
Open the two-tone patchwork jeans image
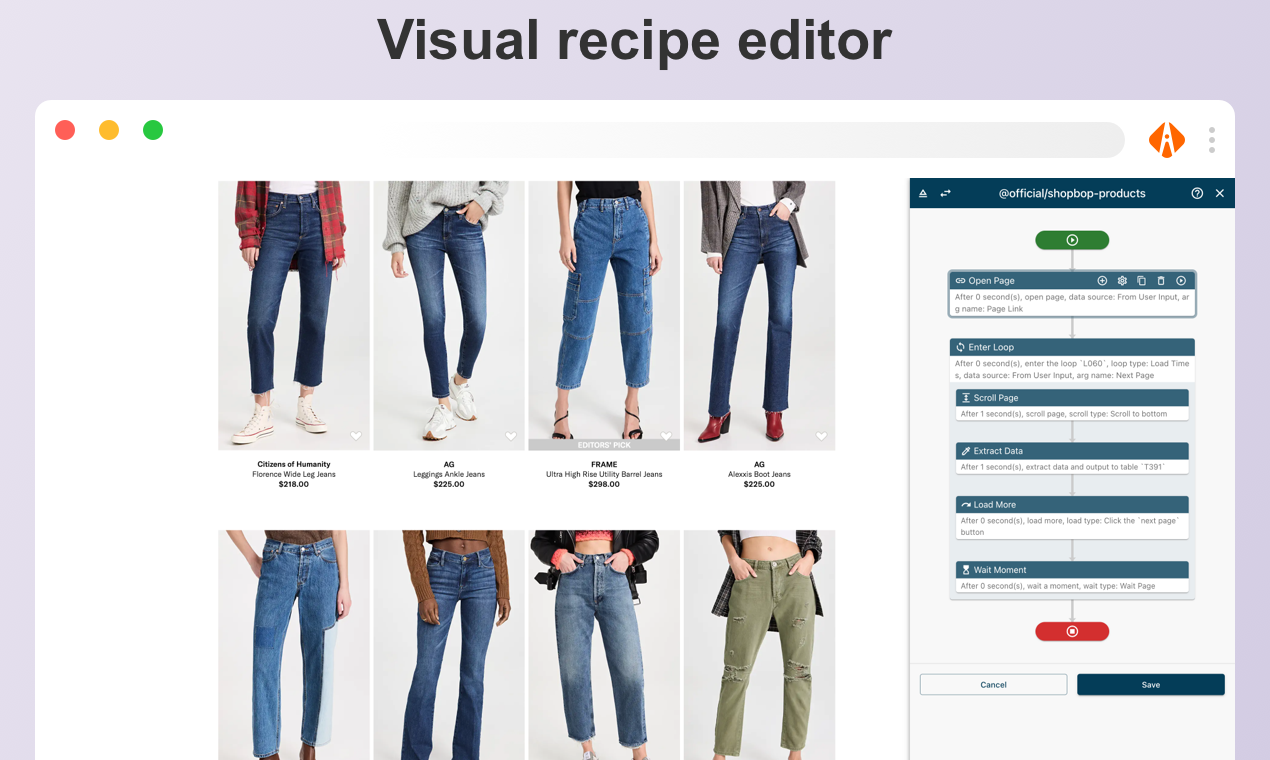pos(294,645)
